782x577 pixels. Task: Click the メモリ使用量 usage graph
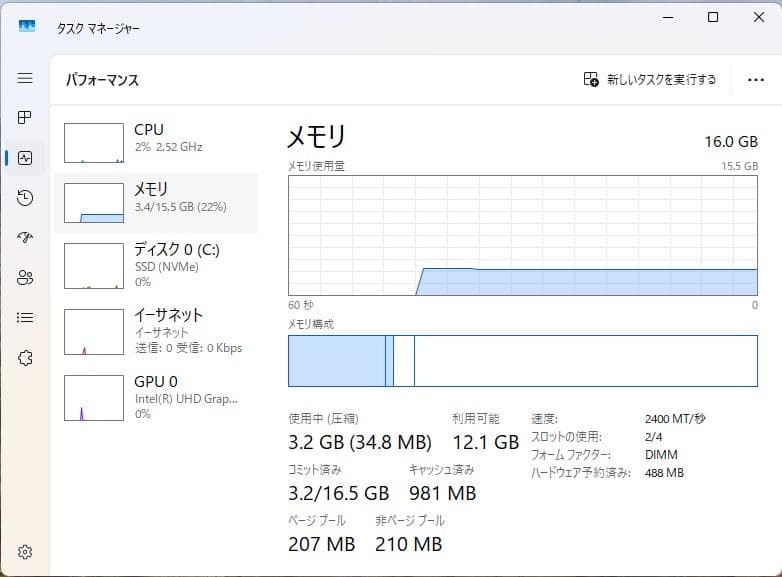point(523,235)
